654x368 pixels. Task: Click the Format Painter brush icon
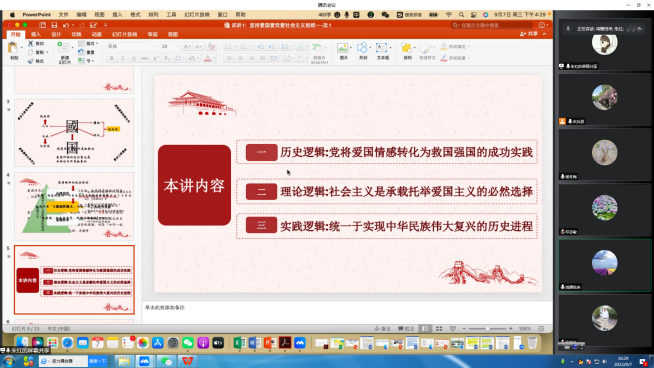(30, 61)
